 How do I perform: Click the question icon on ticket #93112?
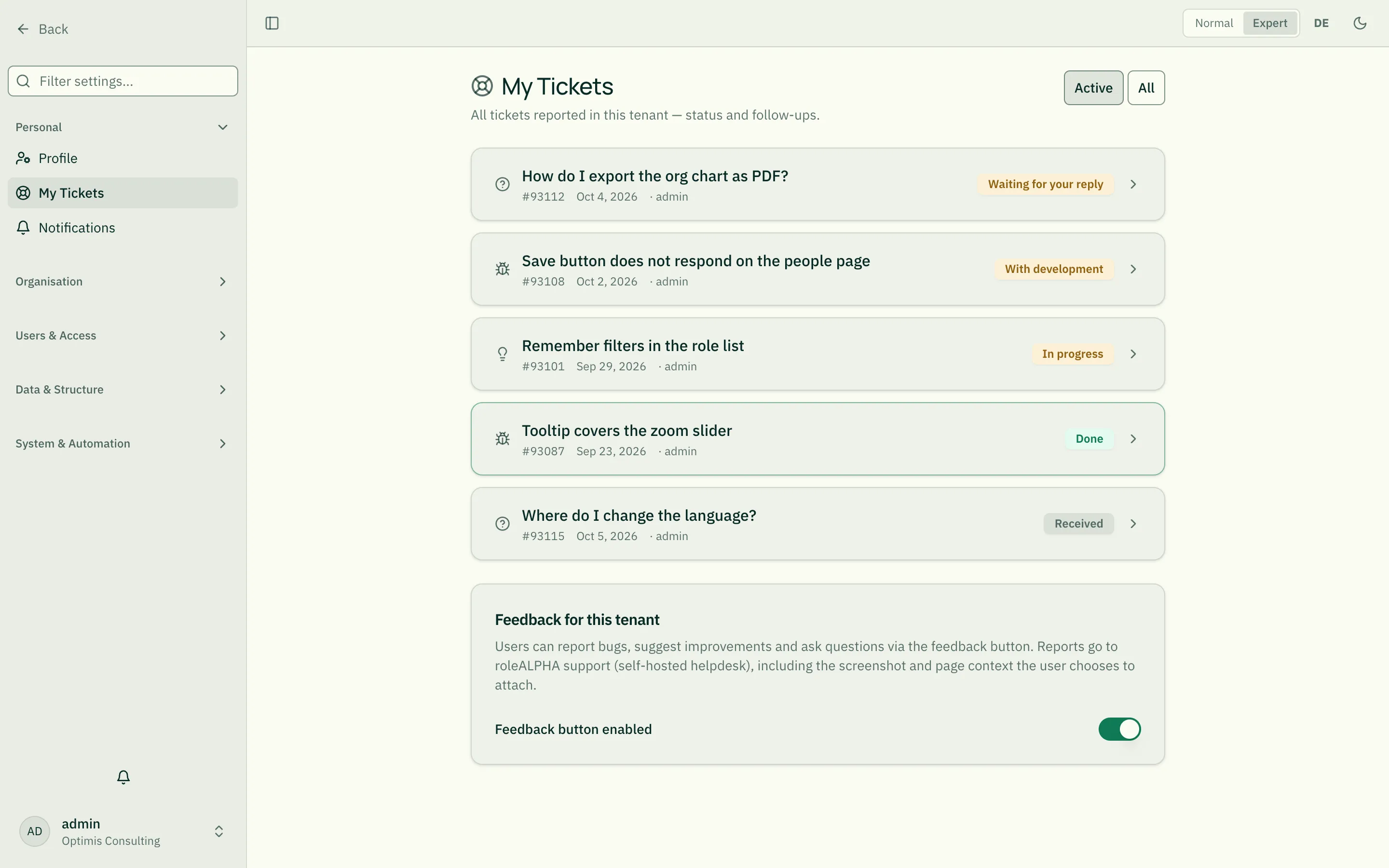pyautogui.click(x=502, y=184)
